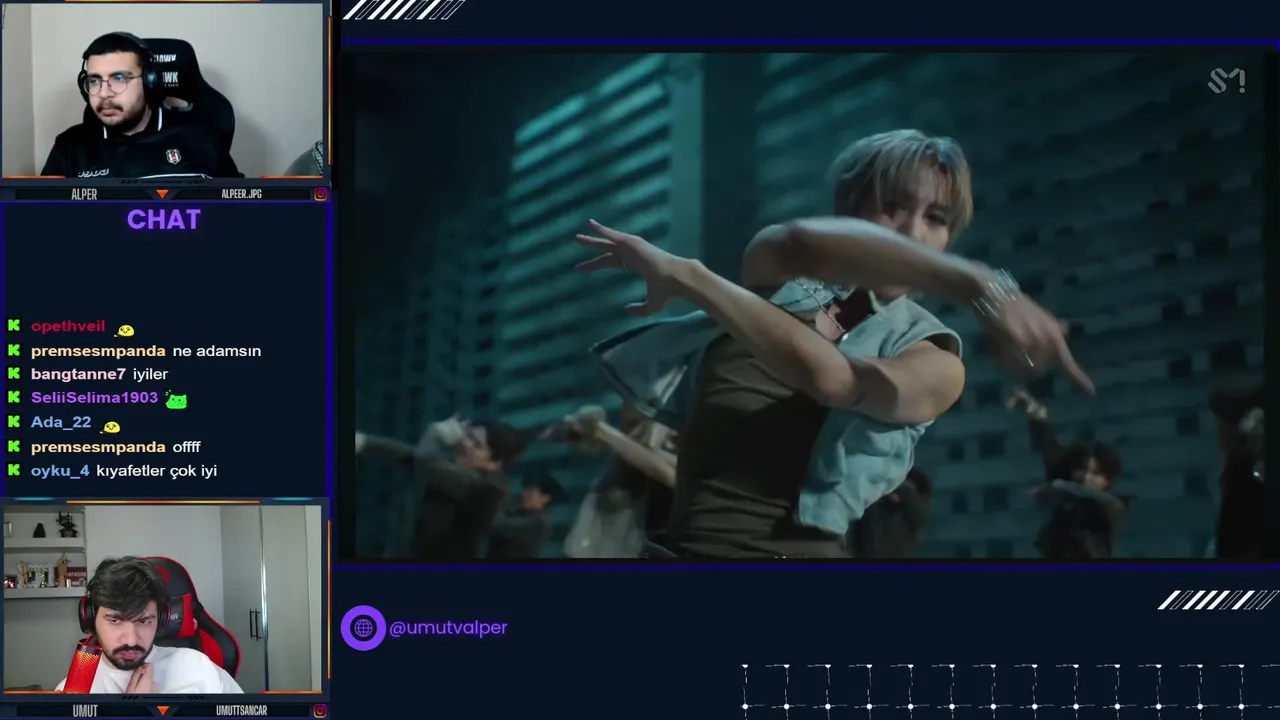Click the main music video player
The width and height of the screenshot is (1280, 720).
coord(808,305)
